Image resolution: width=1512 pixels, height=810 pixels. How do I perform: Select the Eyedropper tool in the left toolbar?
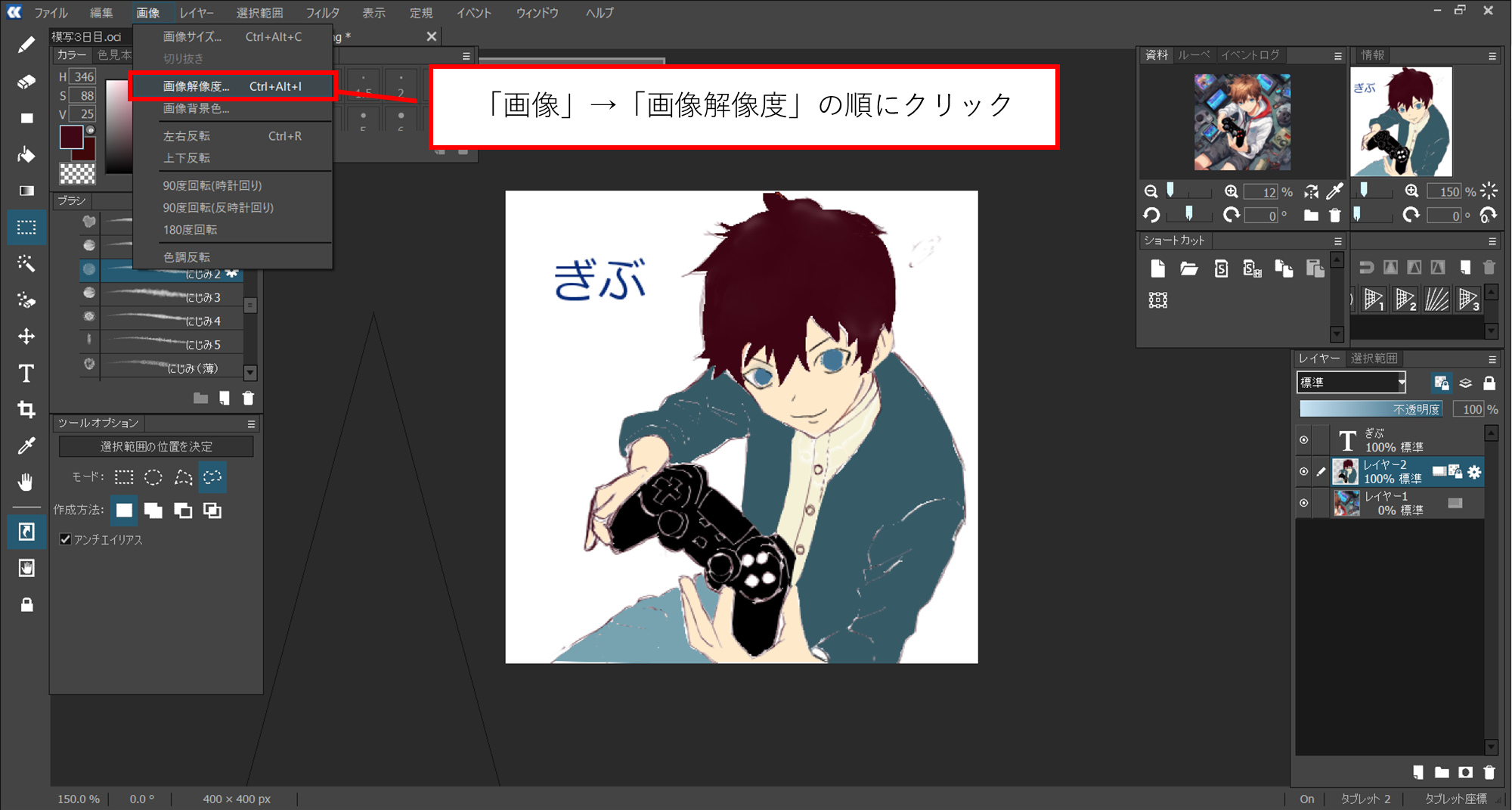(26, 446)
